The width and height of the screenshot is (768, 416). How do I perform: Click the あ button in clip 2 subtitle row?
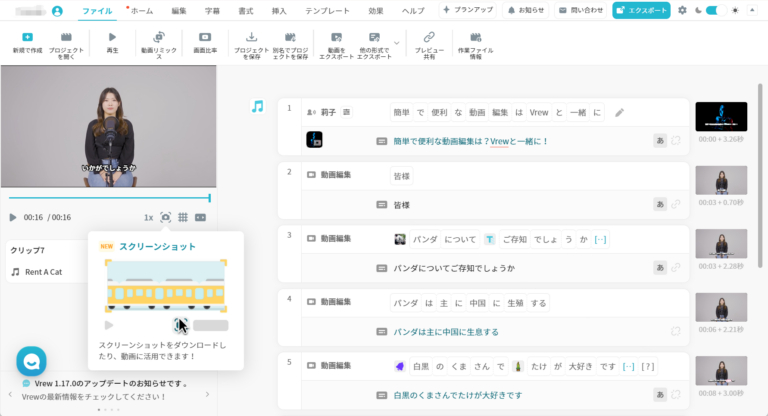click(x=660, y=204)
